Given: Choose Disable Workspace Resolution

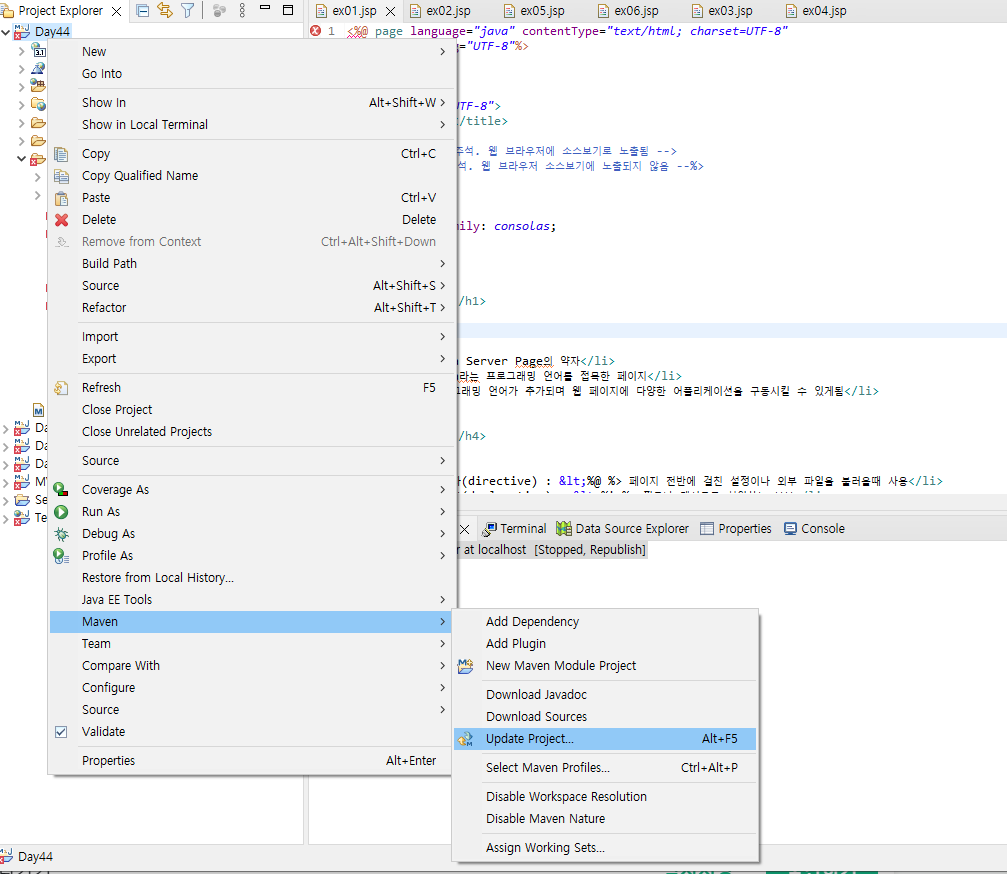Looking at the screenshot, I should (605, 797).
